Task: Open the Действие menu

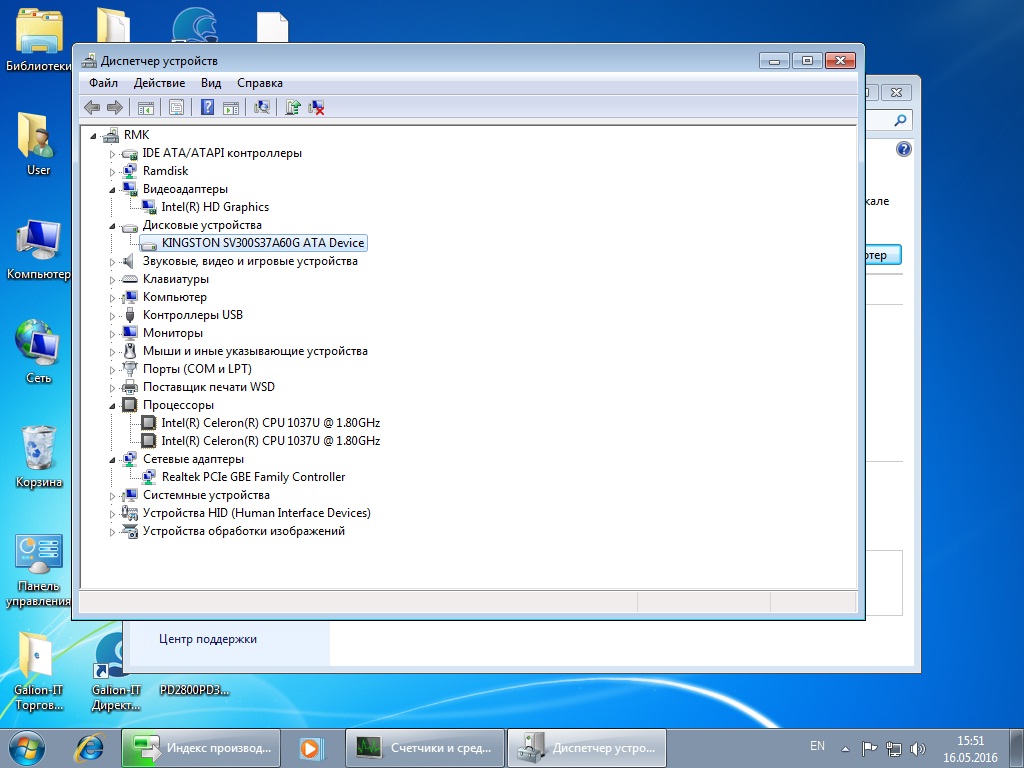Action: pos(159,83)
